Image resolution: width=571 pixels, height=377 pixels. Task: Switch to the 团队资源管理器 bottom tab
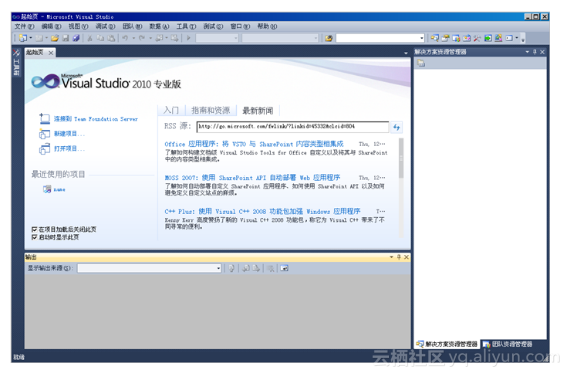[x=508, y=344]
